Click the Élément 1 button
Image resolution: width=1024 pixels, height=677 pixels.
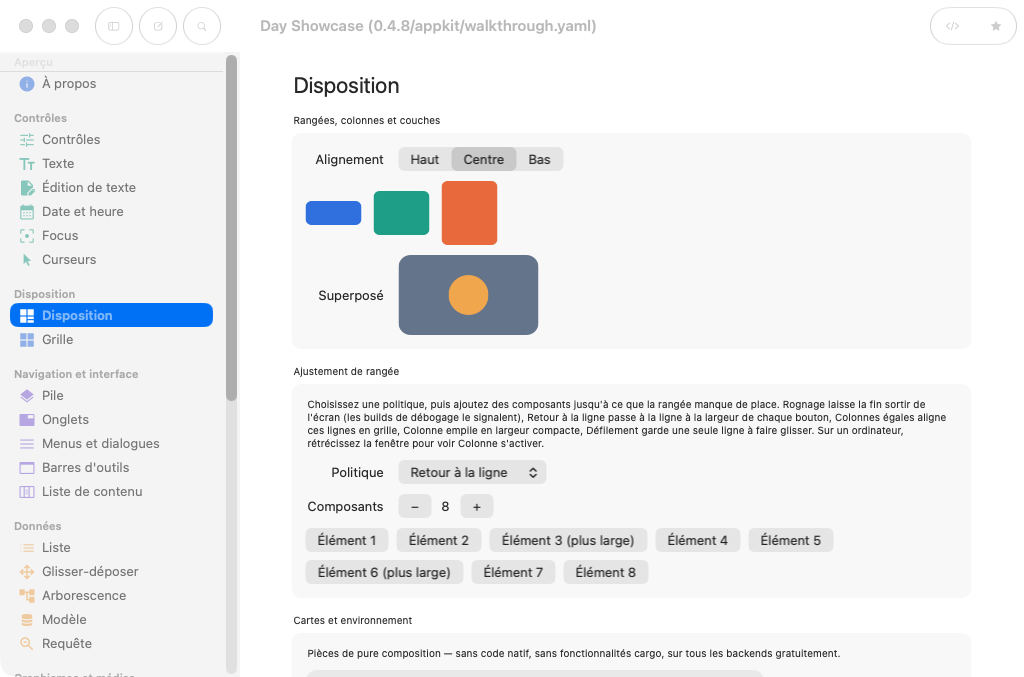click(347, 541)
